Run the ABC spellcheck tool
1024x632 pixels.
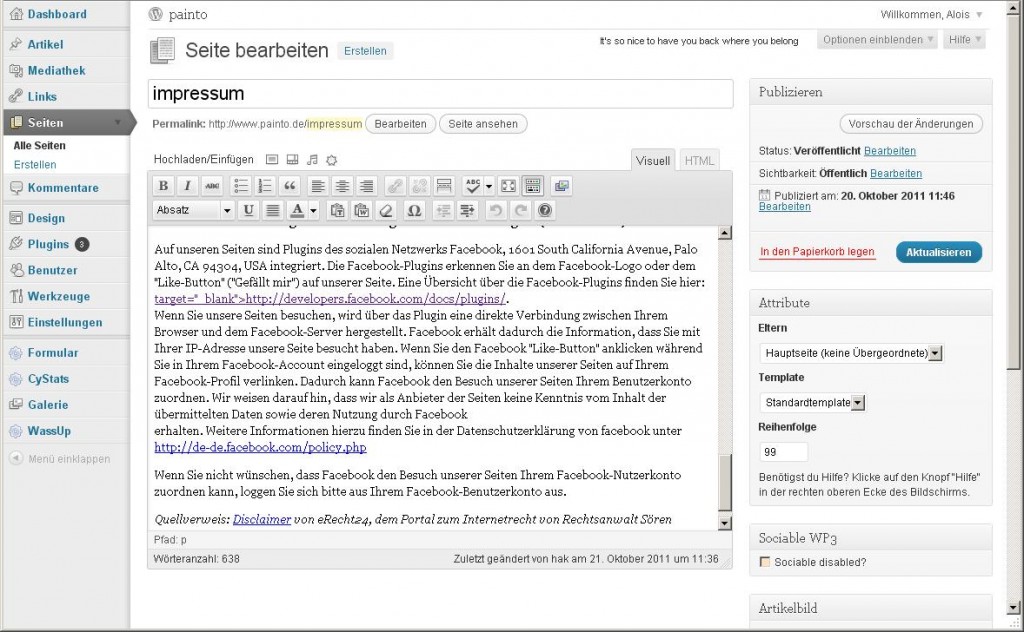(472, 186)
